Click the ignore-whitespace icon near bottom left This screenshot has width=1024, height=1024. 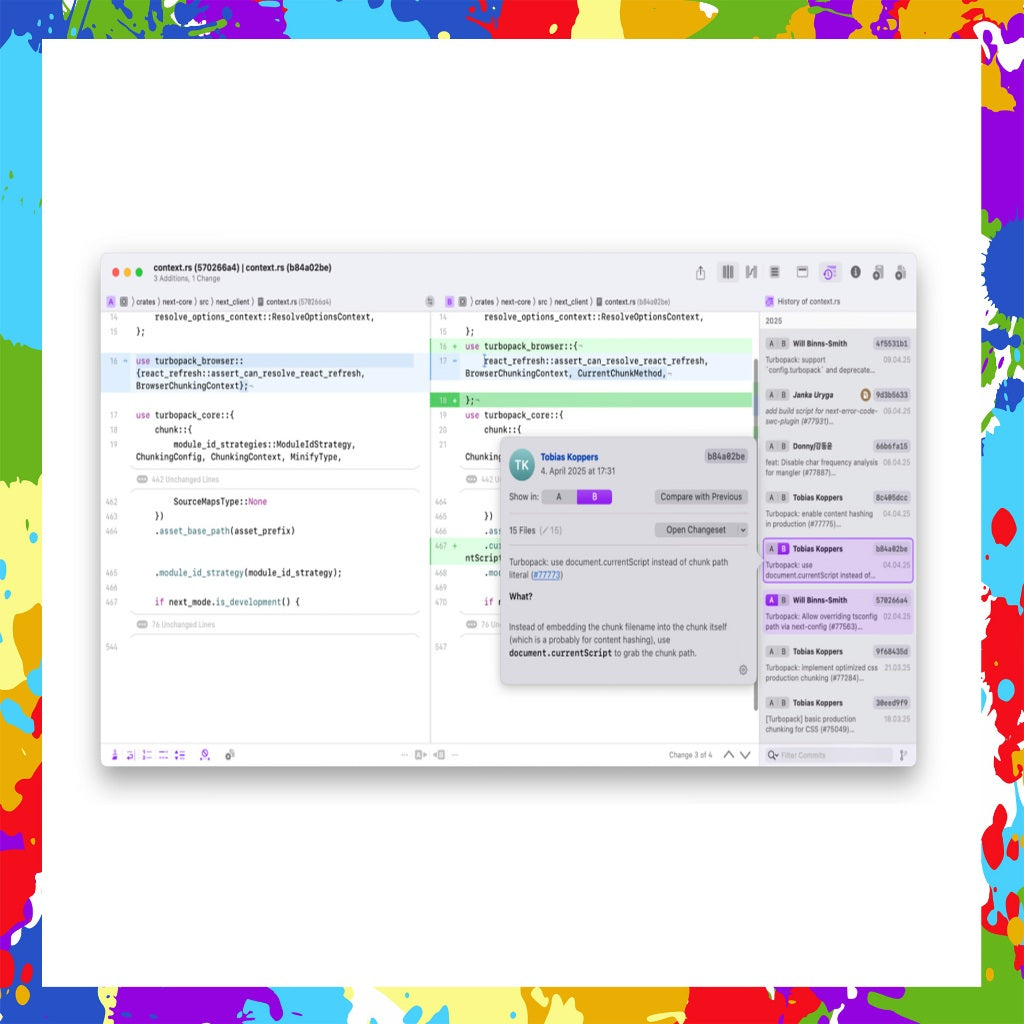204,755
